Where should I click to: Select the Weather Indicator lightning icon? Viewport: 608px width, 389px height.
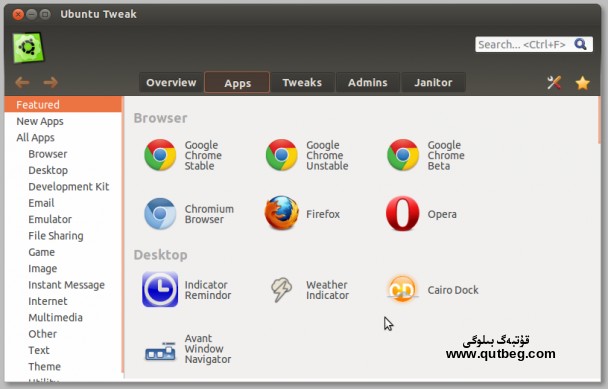[281, 289]
